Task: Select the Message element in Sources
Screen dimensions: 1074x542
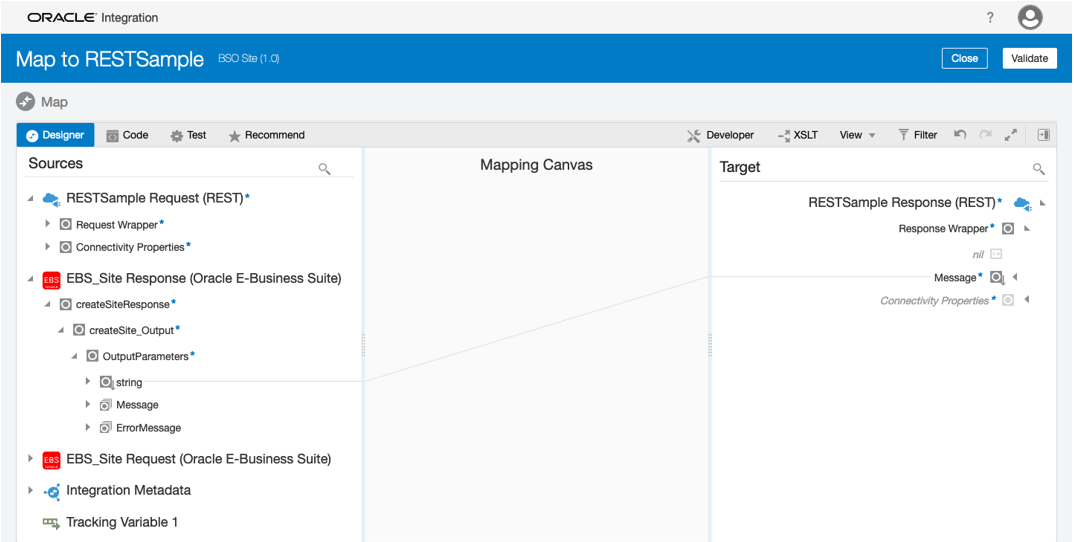Action: pyautogui.click(x=137, y=405)
